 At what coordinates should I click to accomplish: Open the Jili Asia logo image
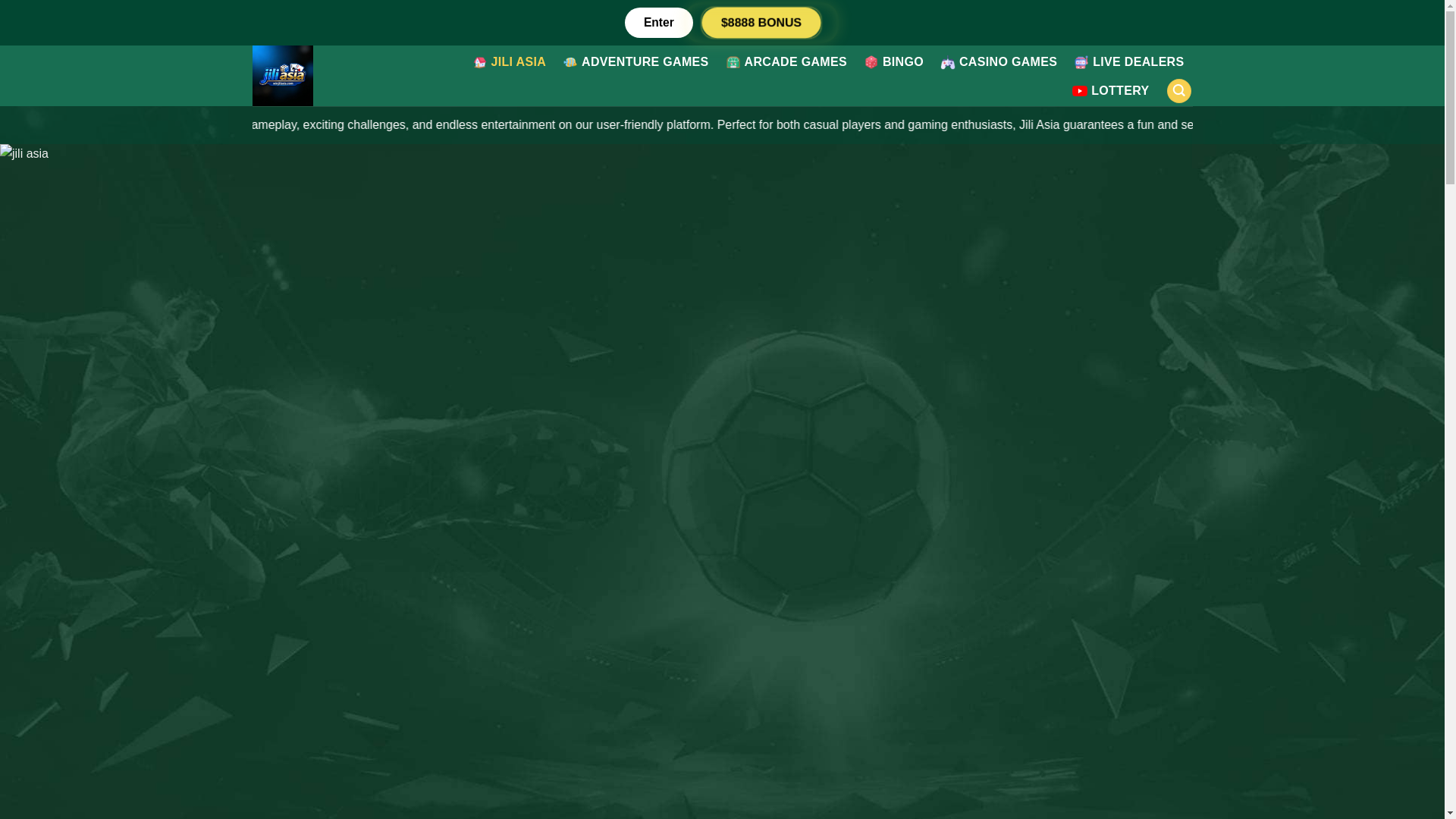pos(282,76)
